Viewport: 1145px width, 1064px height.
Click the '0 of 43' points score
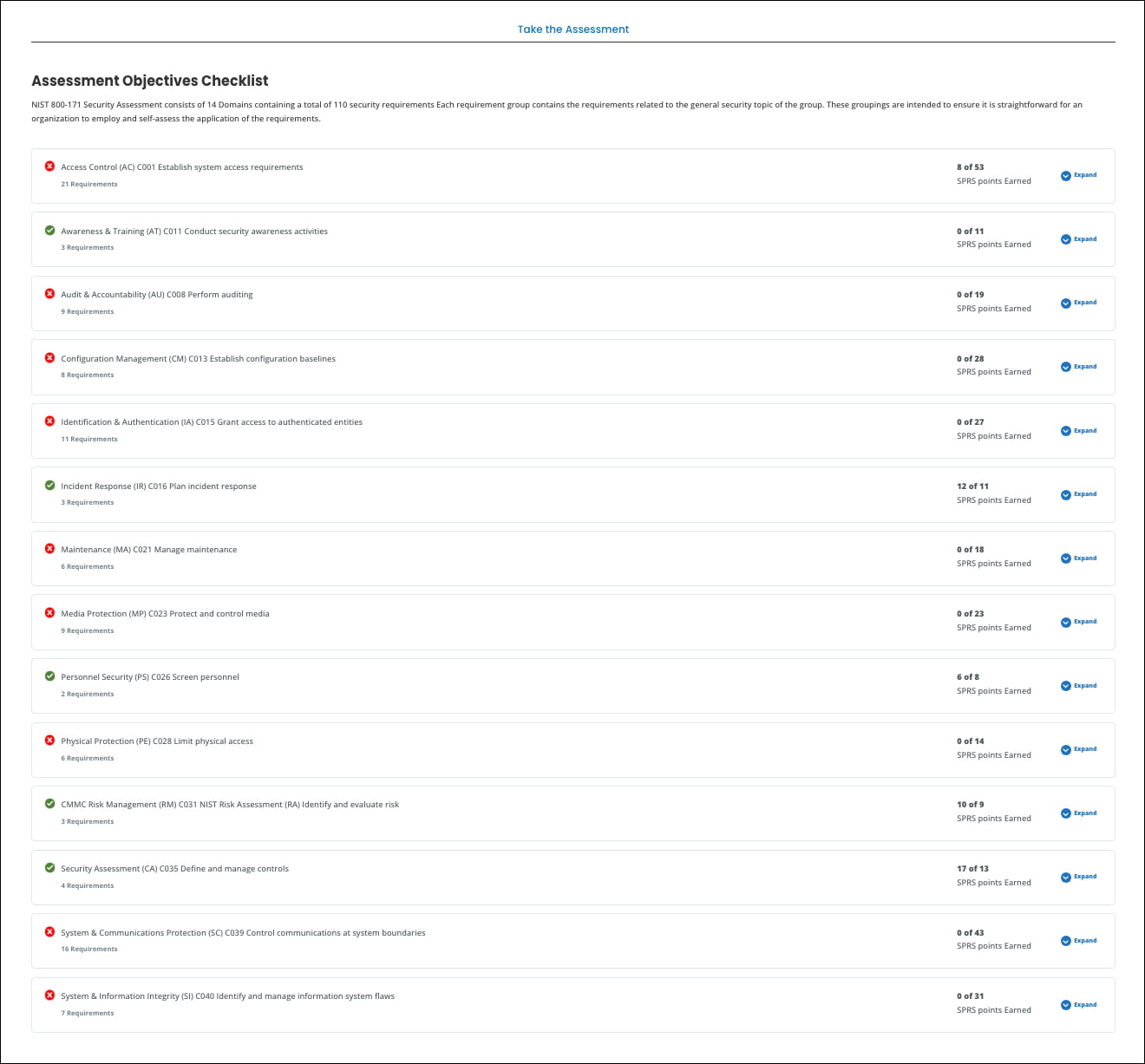click(x=971, y=933)
